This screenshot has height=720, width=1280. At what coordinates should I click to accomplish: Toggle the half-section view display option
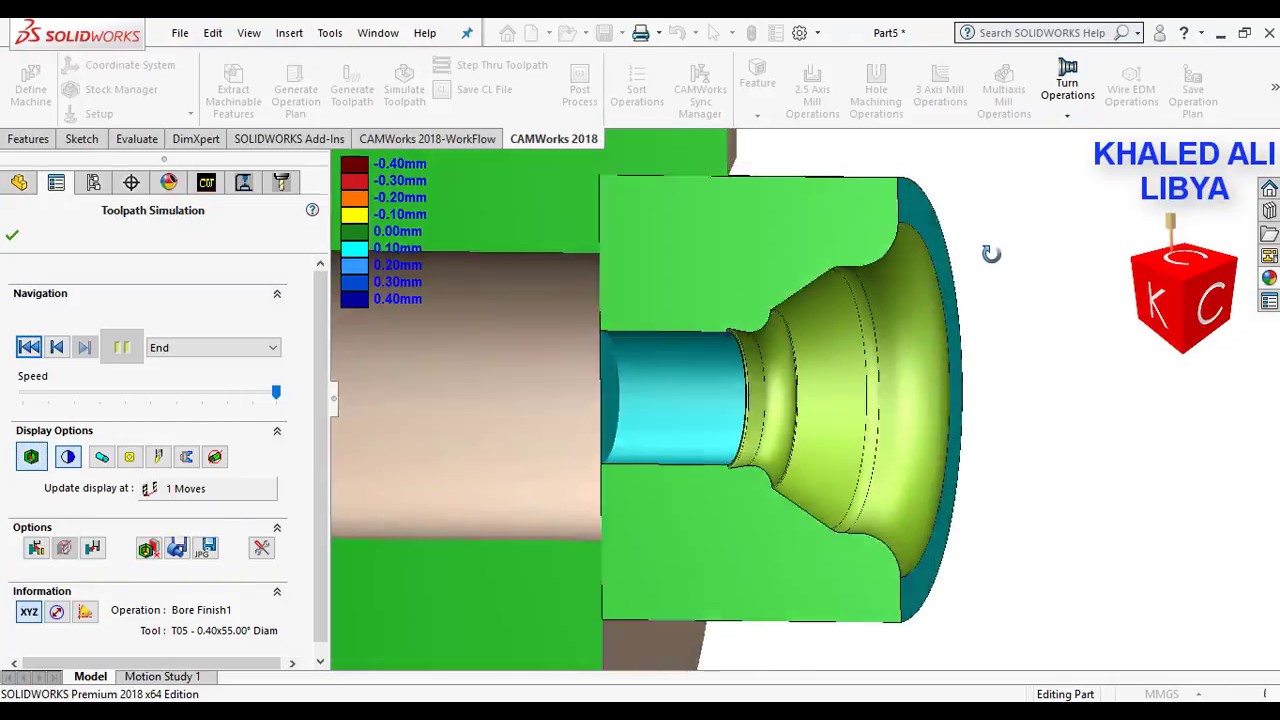[67, 457]
